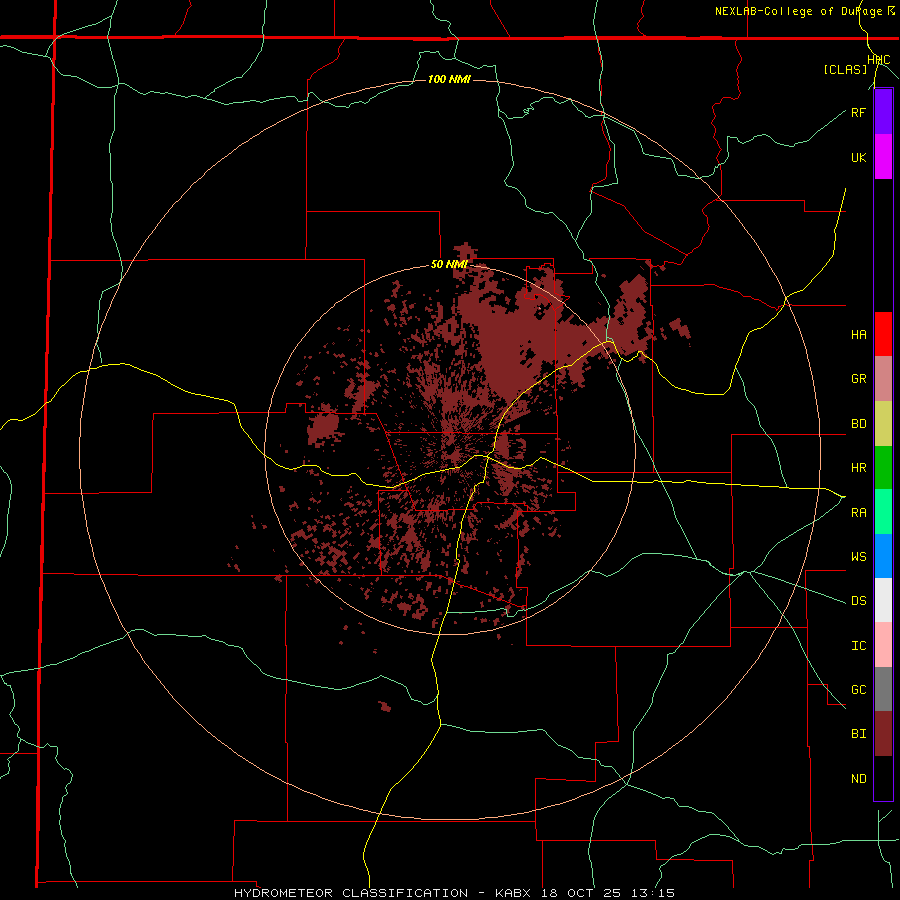Click the 'BD' legend label
Image resolution: width=900 pixels, height=900 pixels.
click(x=858, y=424)
